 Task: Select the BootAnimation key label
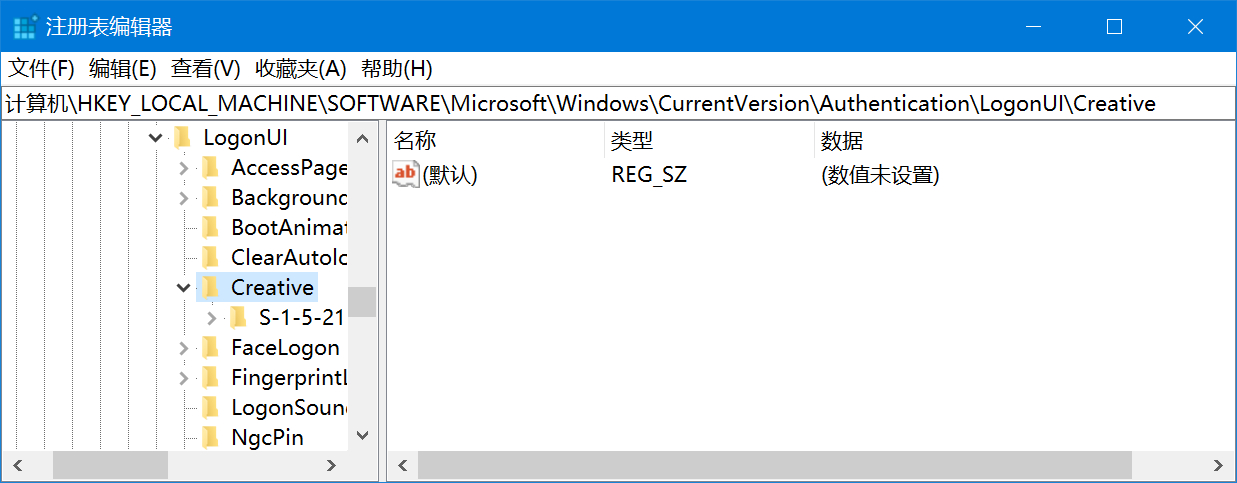click(x=289, y=228)
